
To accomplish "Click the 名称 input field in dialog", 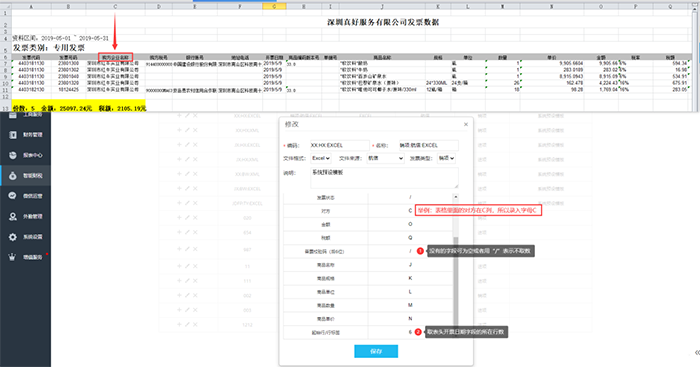I will coord(429,145).
